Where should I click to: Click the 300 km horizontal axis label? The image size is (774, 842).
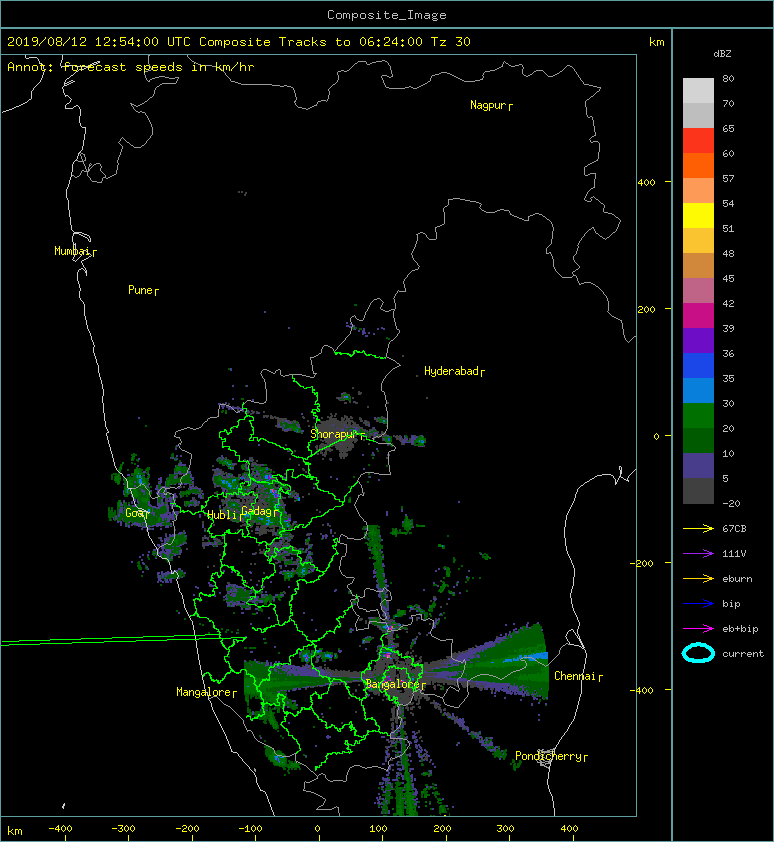point(505,829)
